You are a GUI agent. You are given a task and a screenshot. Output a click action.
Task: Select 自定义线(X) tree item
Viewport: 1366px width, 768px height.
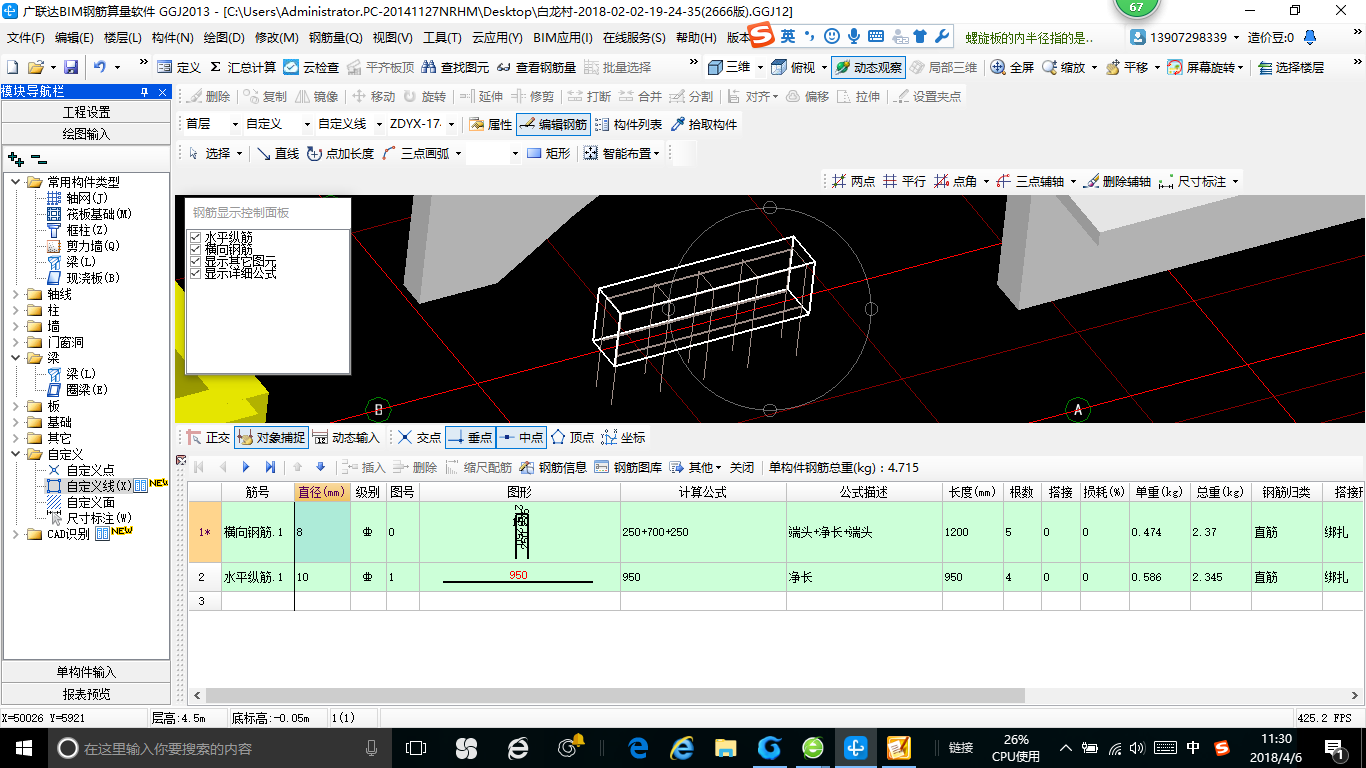click(99, 486)
